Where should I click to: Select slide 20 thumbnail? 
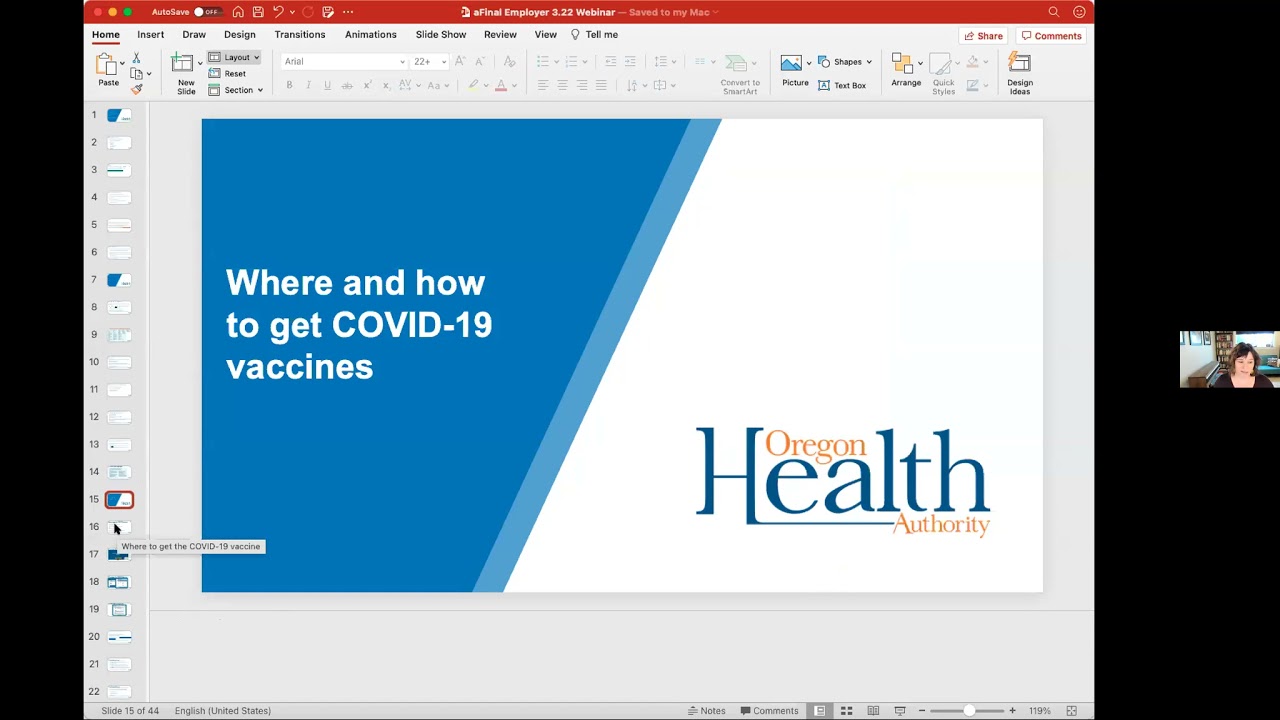119,637
